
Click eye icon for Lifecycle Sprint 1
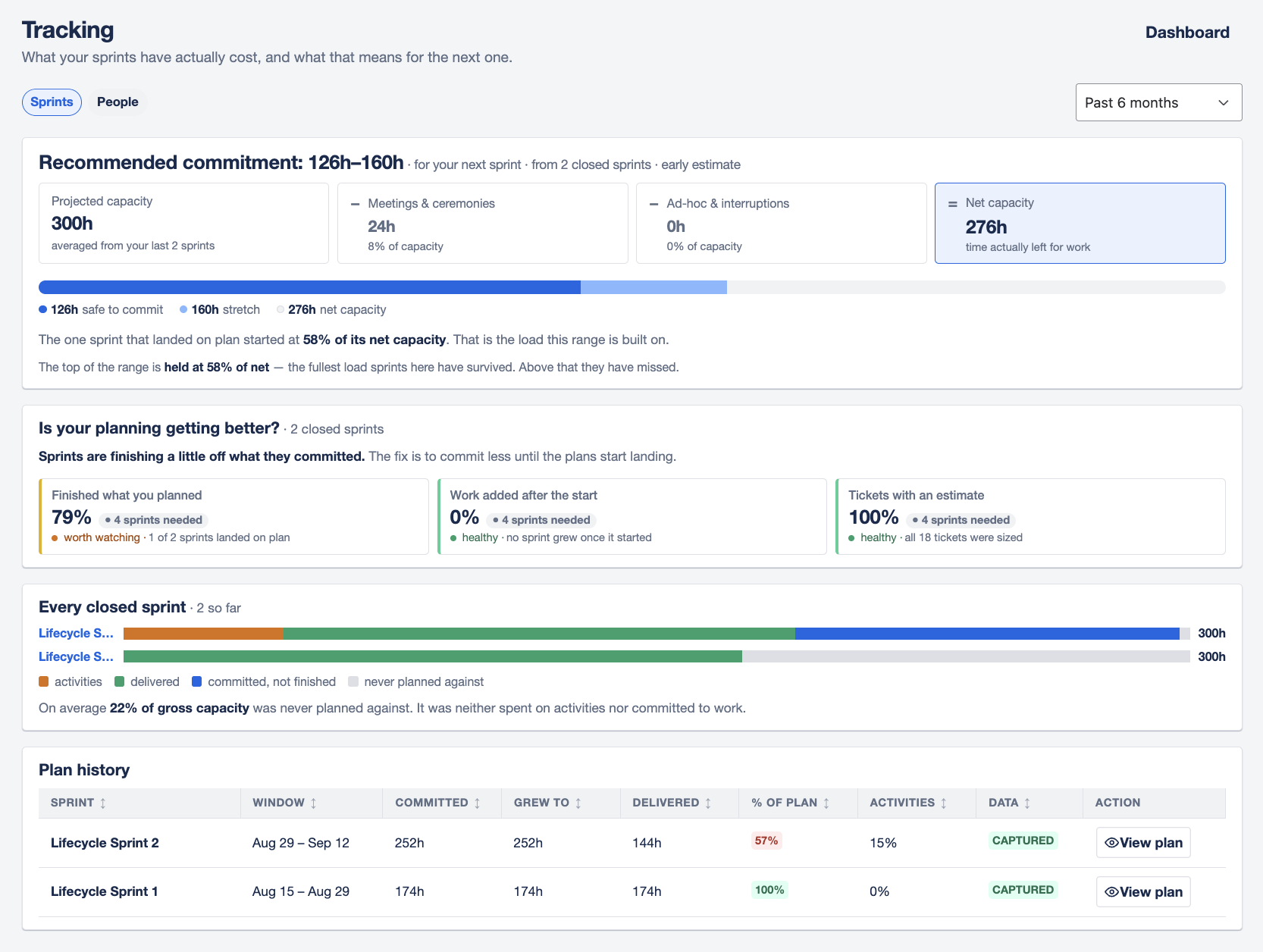(x=1111, y=892)
